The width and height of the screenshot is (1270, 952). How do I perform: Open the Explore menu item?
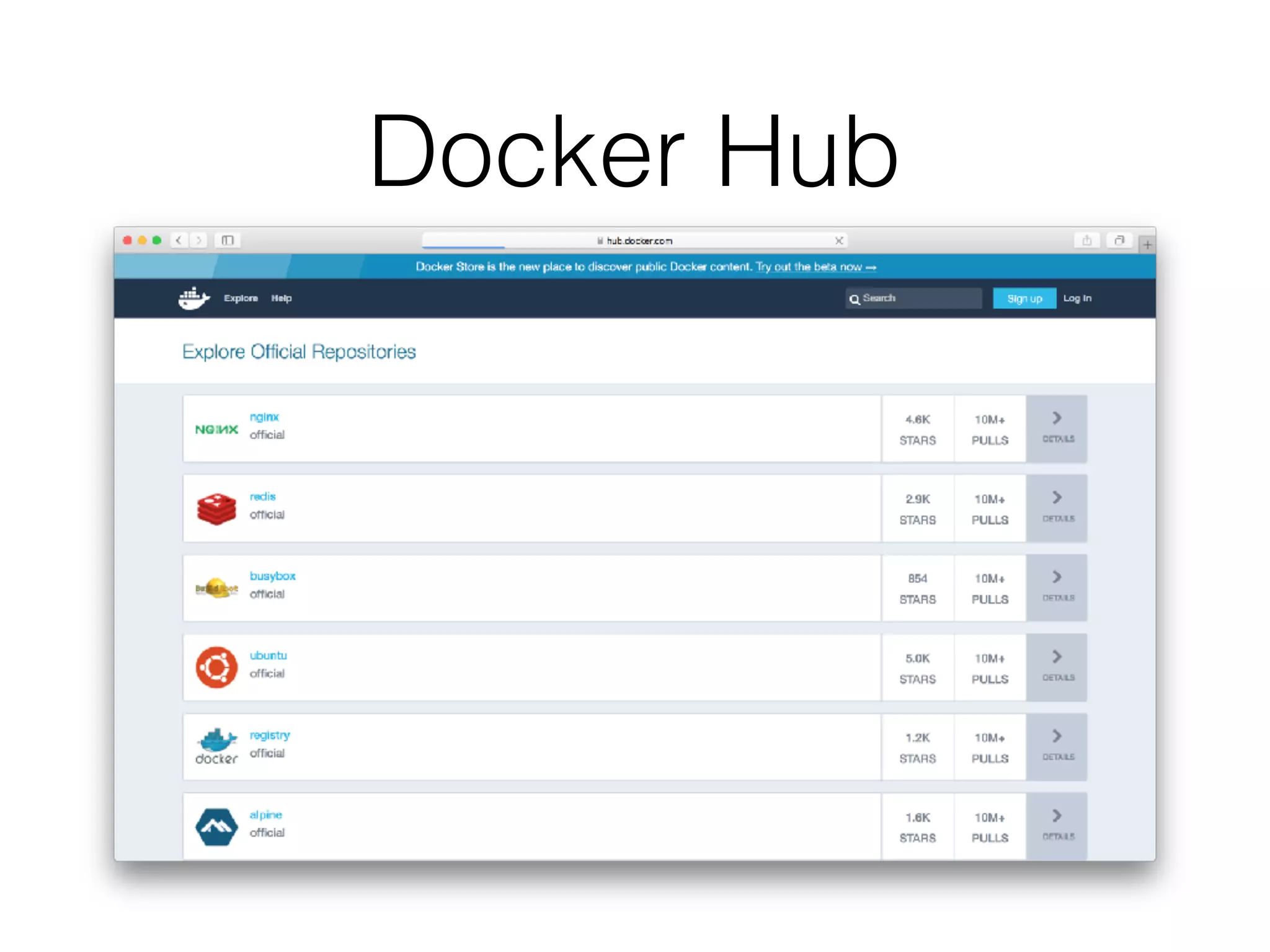(x=241, y=298)
